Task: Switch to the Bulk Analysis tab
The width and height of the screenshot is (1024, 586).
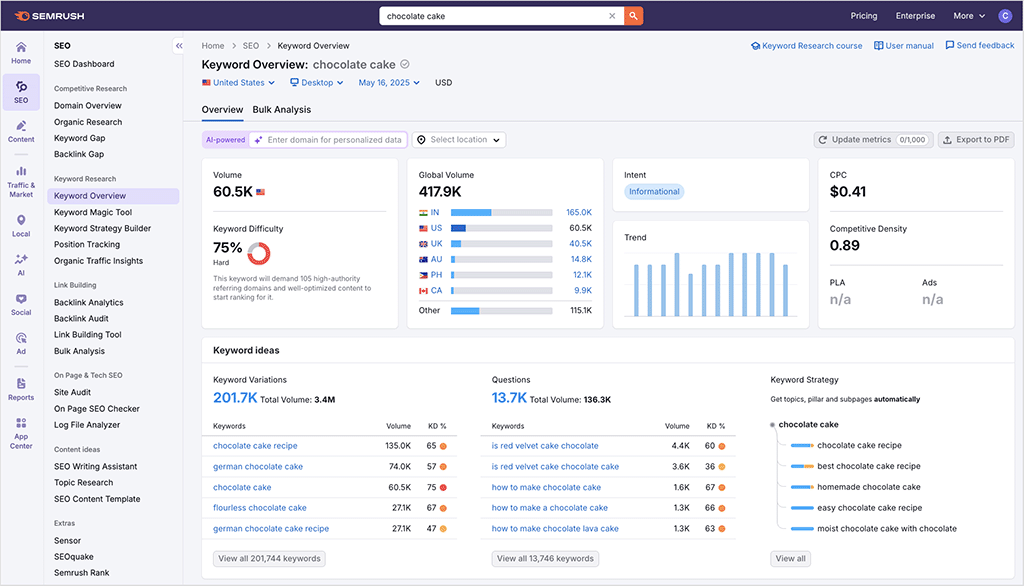Action: coord(281,110)
